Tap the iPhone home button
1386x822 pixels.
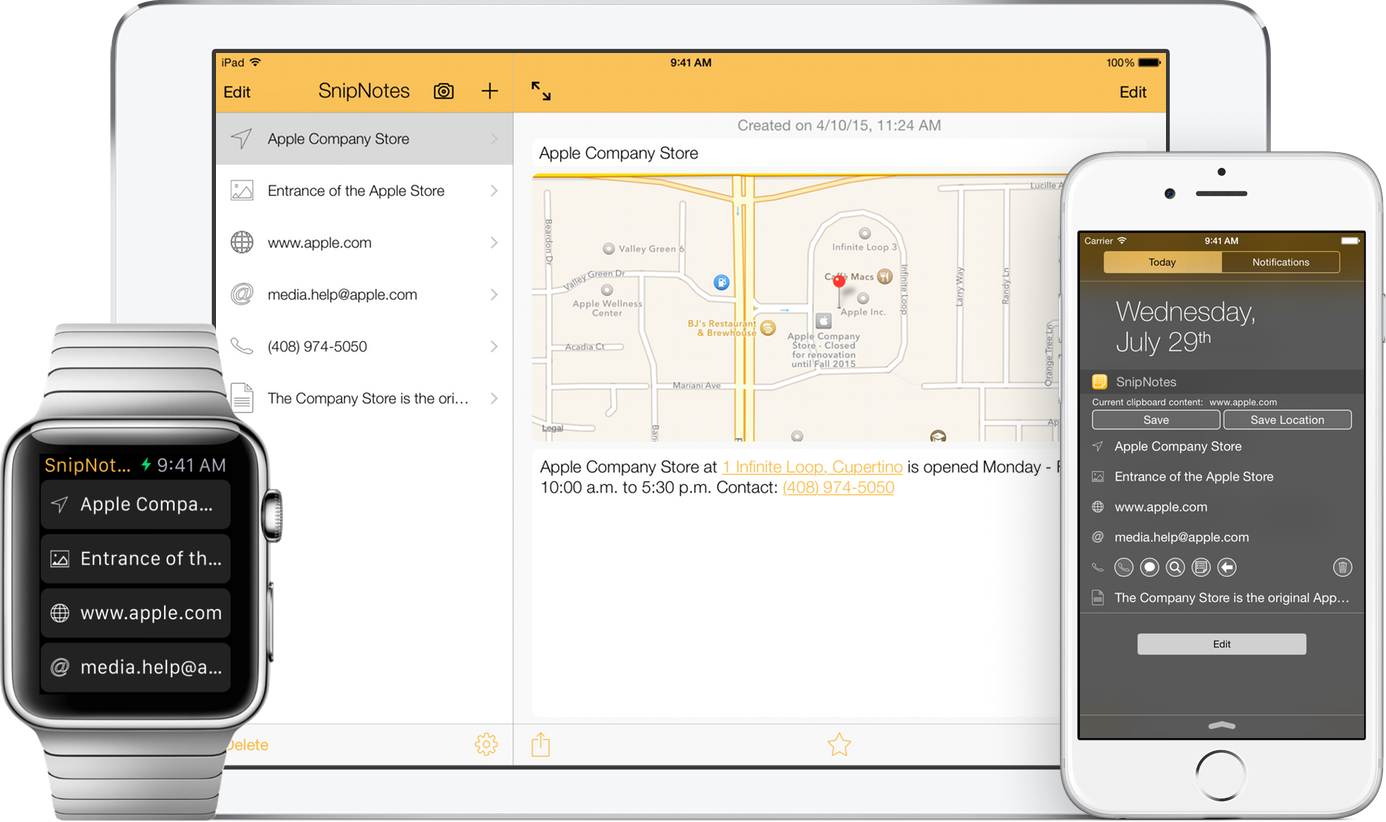(x=1222, y=776)
